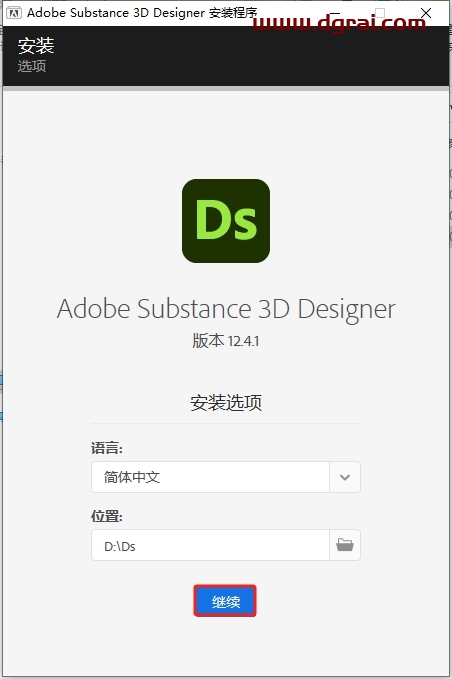452x679 pixels.
Task: Click the 语言: label
Action: coord(107,448)
